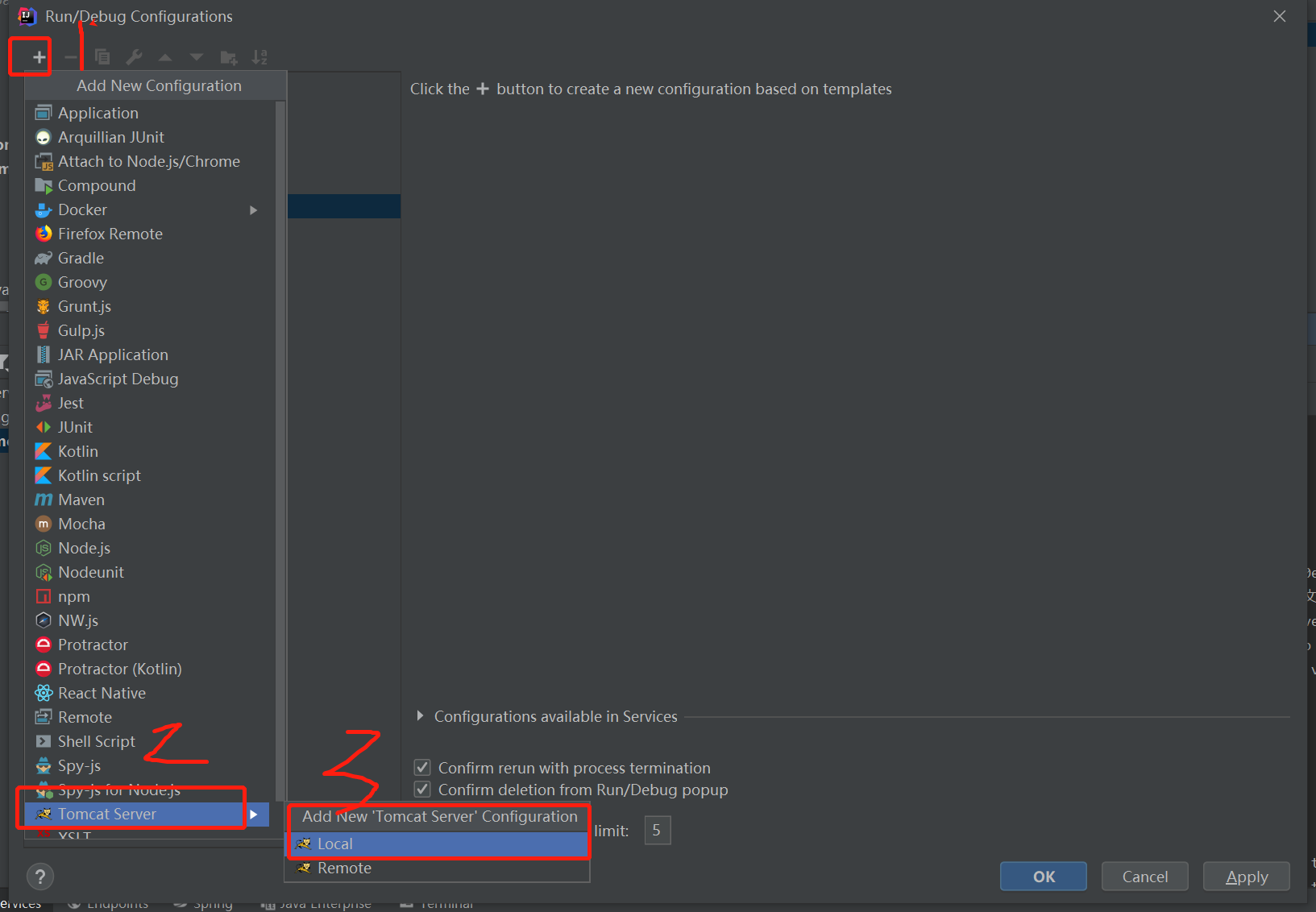Image resolution: width=1316 pixels, height=912 pixels.
Task: Choose Nodeunit entry
Action: [x=150, y=572]
